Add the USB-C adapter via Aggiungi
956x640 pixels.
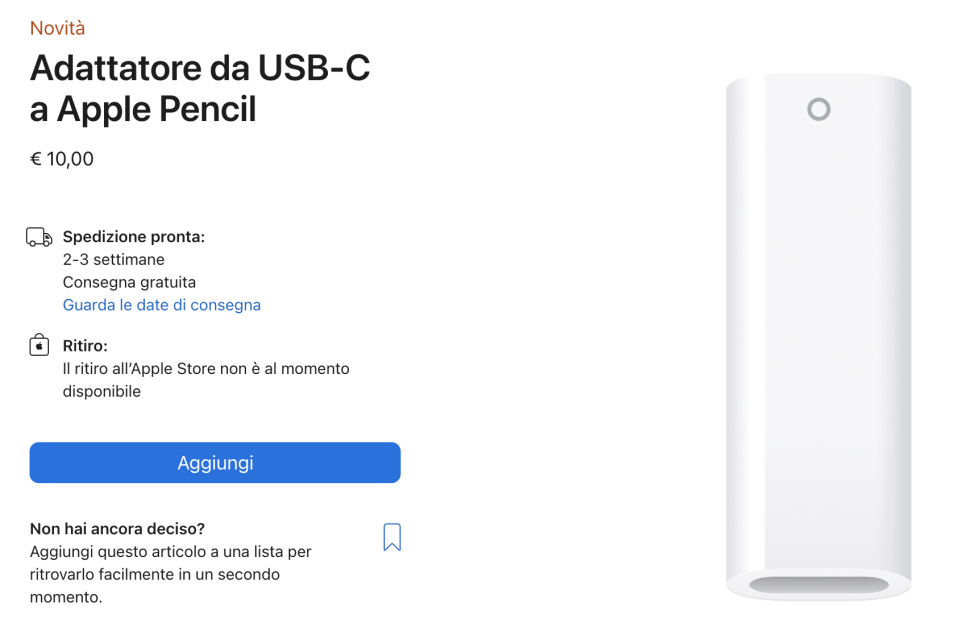point(214,462)
